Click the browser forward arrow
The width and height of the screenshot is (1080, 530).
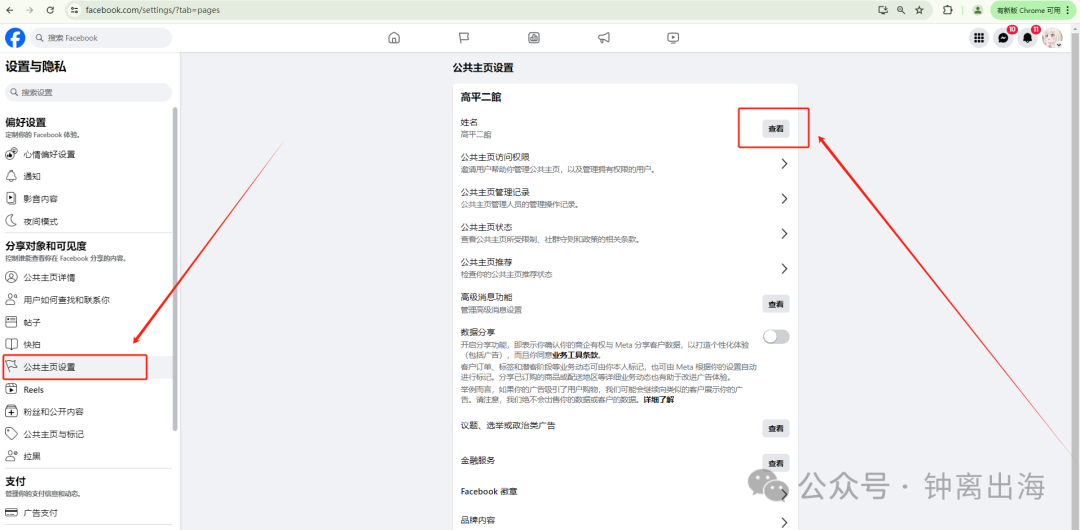[29, 10]
